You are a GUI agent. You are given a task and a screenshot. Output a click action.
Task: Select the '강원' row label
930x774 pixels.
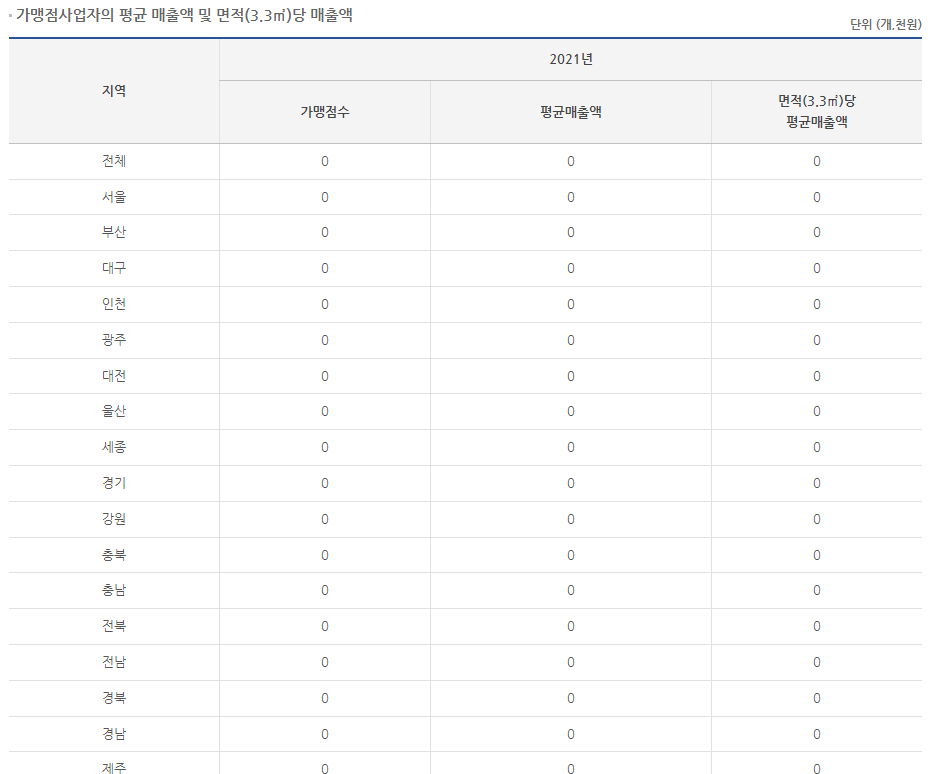(114, 519)
